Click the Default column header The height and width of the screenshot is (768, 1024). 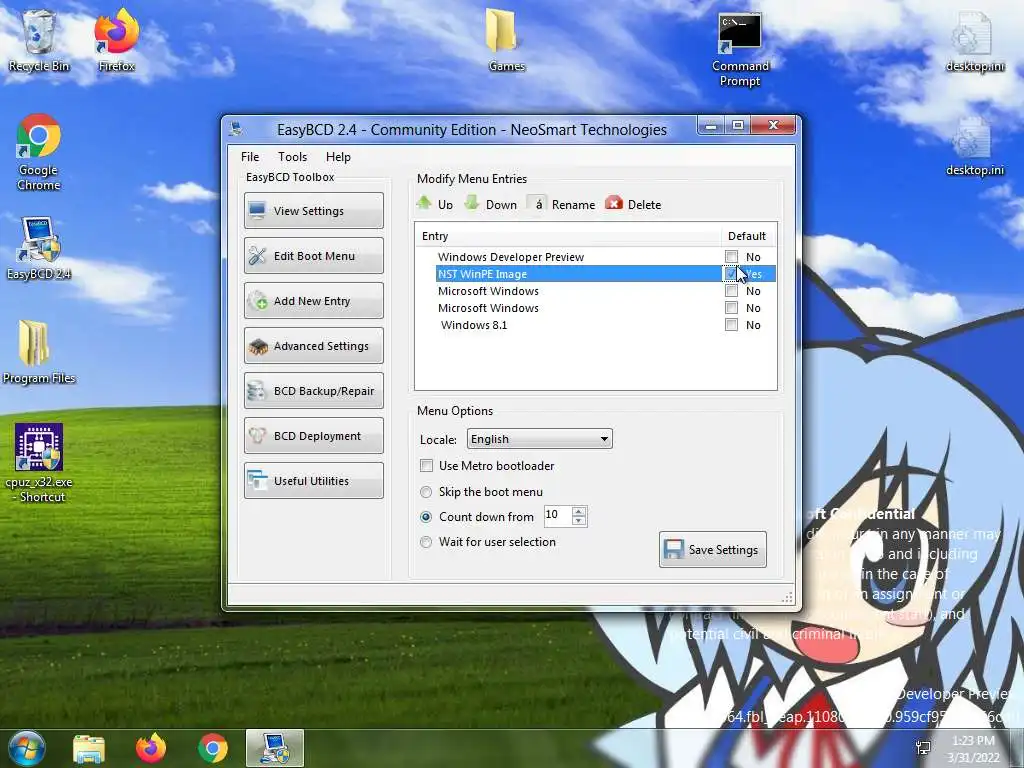pyautogui.click(x=747, y=236)
